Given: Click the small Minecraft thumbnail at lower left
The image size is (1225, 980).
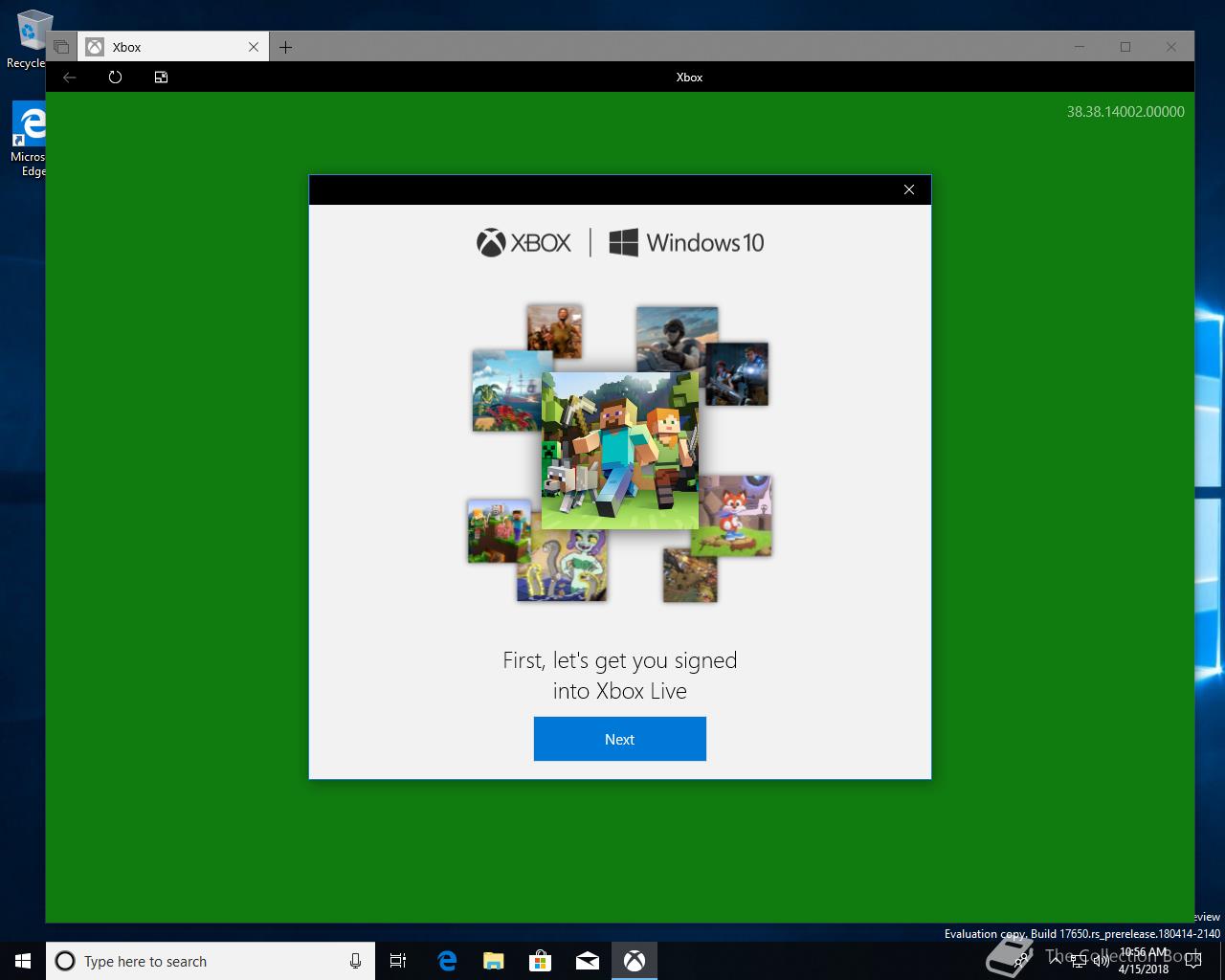Looking at the screenshot, I should 499,530.
